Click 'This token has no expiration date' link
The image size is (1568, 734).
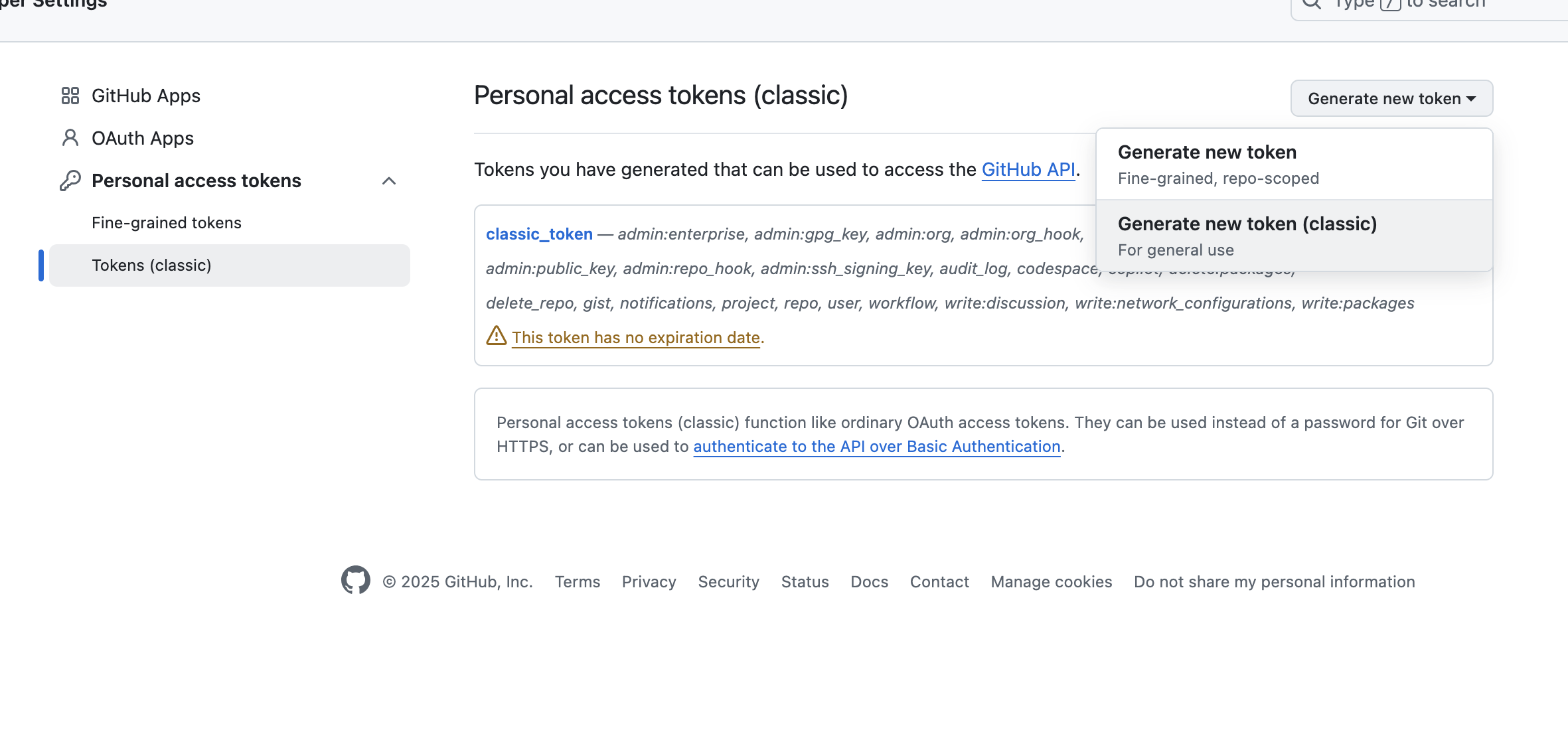coord(636,338)
